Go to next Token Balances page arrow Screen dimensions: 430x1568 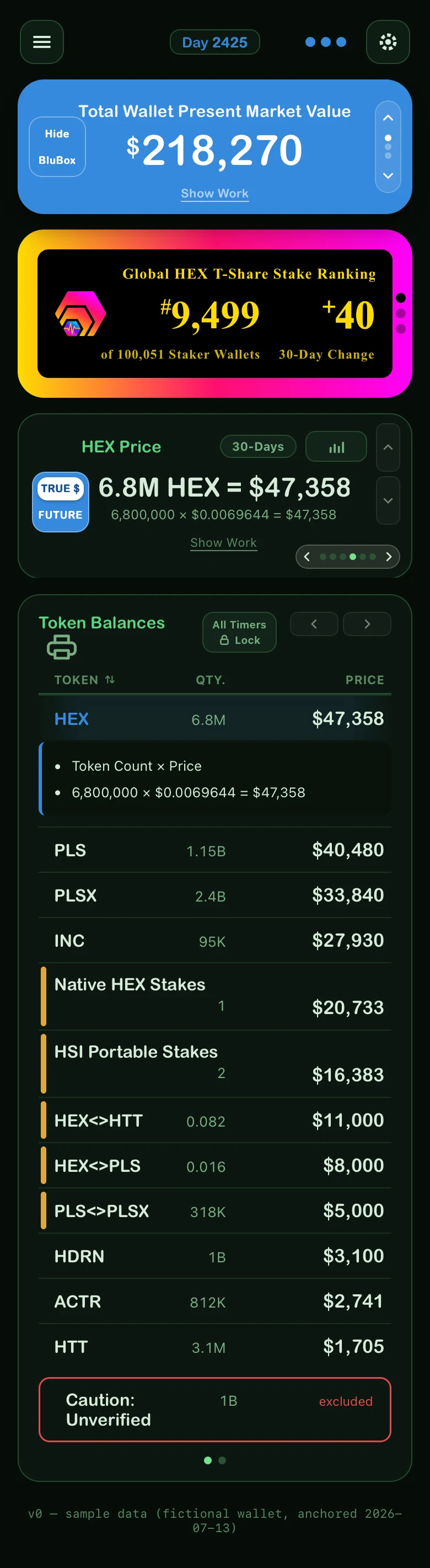coord(367,624)
